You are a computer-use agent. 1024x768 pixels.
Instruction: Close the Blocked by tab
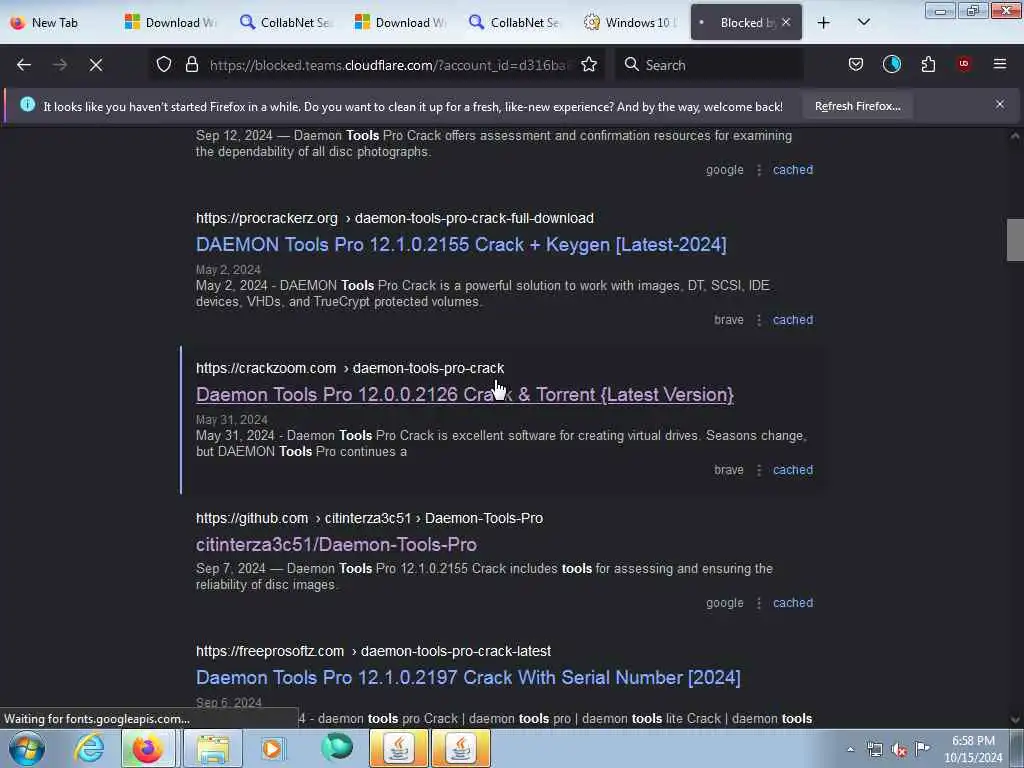[786, 23]
